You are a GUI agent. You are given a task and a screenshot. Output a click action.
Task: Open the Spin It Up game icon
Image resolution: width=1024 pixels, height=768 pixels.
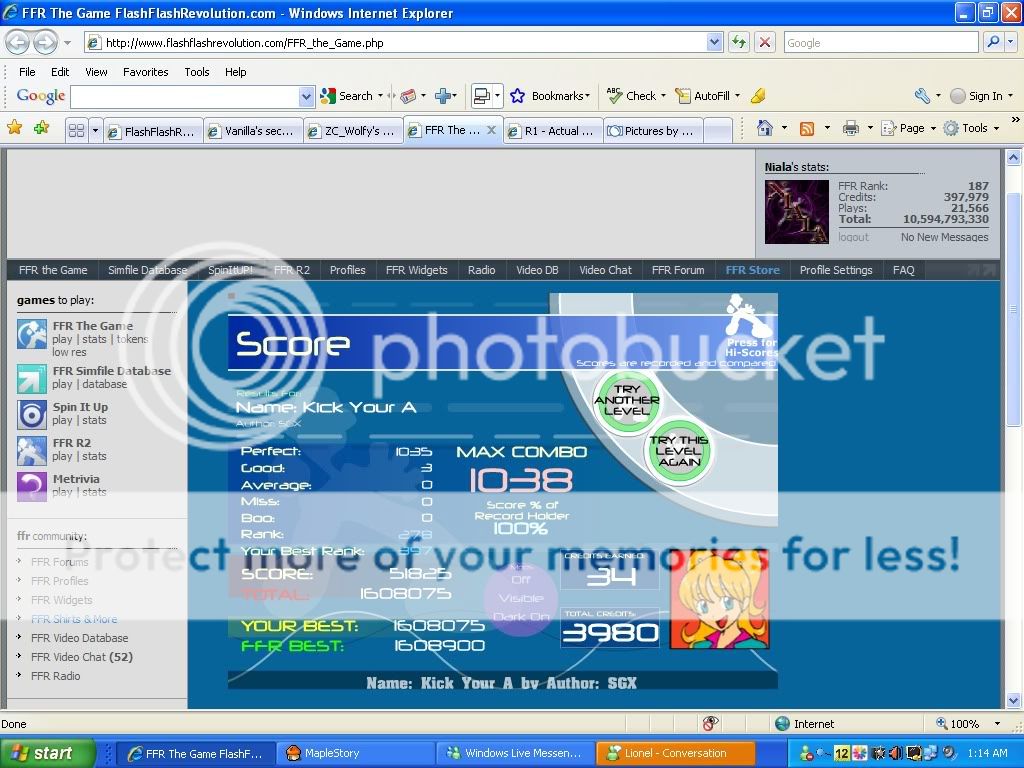(32, 415)
